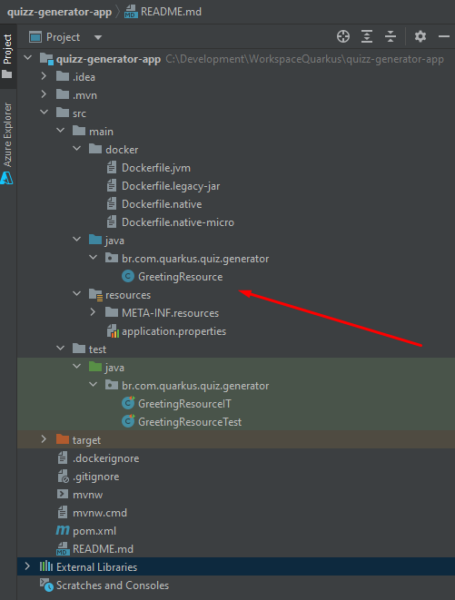Select the Project tab in left sidebar
455x600 pixels.
8,56
